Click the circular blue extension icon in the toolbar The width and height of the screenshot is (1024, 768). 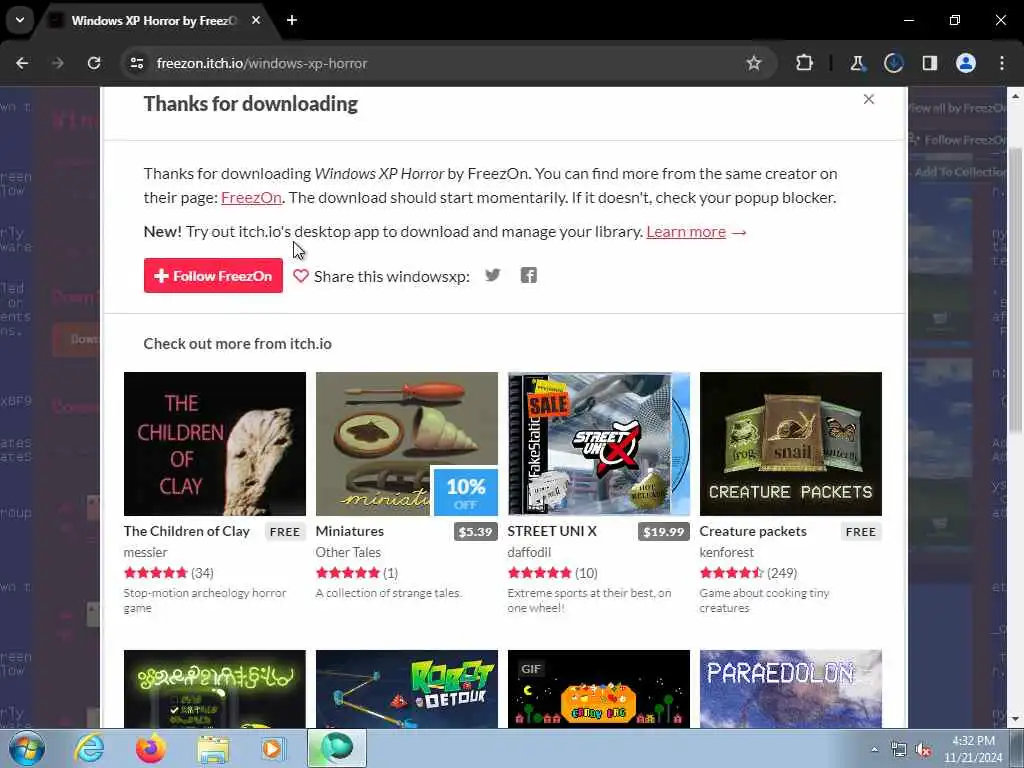coord(893,63)
